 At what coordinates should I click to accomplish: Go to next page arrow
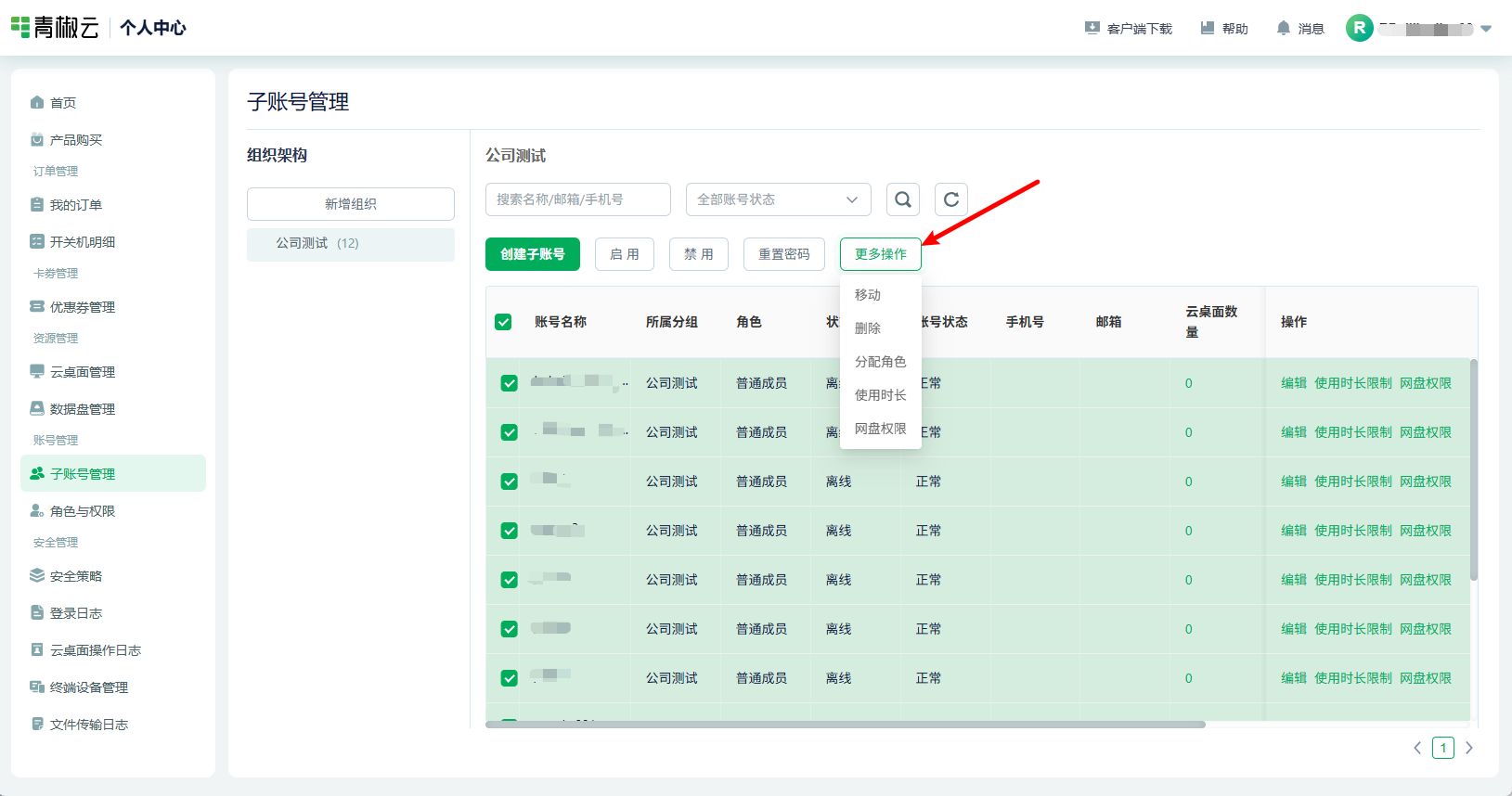[x=1469, y=748]
